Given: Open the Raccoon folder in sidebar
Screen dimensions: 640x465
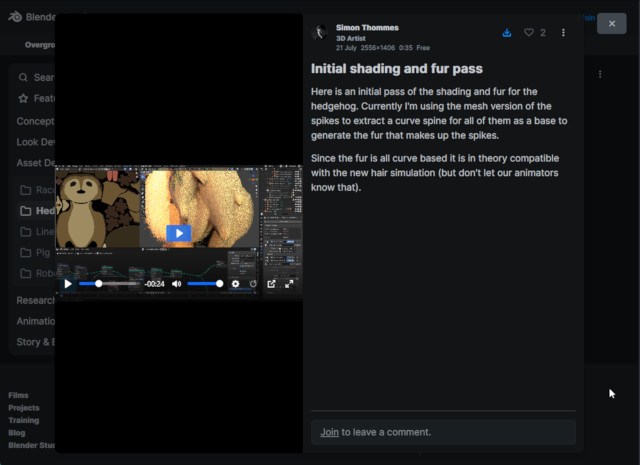Looking at the screenshot, I should tap(37, 190).
